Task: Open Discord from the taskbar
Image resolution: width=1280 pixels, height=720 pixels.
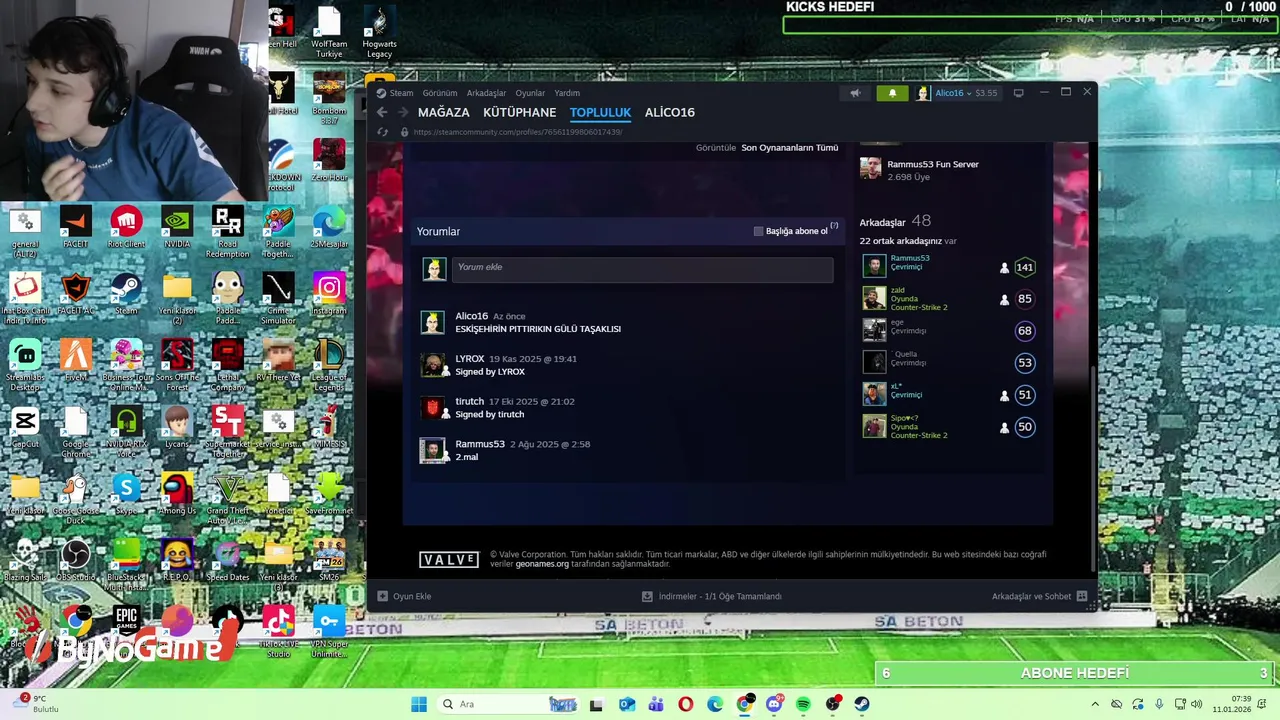Action: [x=774, y=704]
